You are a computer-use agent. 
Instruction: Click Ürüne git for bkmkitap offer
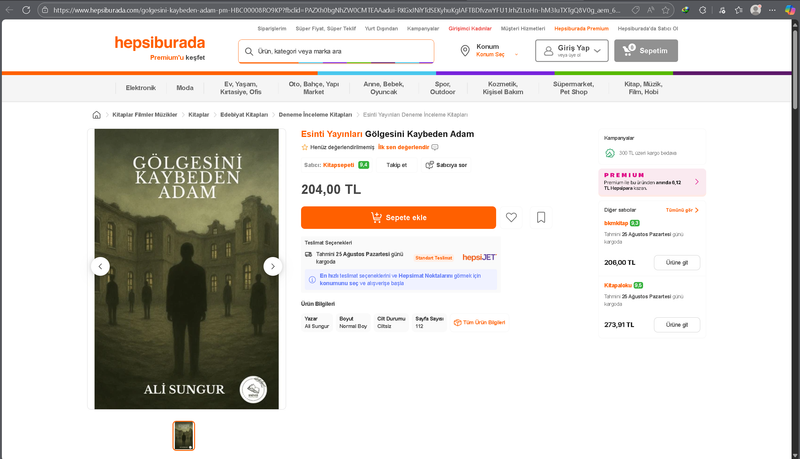677,263
